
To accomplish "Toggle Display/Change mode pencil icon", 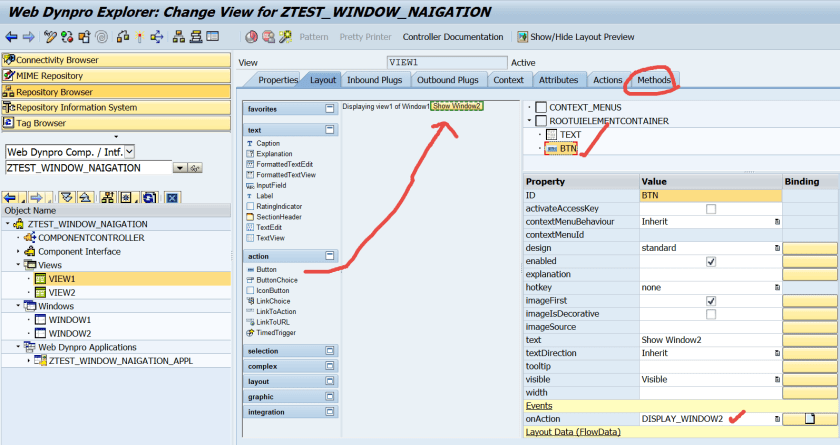I will [50, 37].
